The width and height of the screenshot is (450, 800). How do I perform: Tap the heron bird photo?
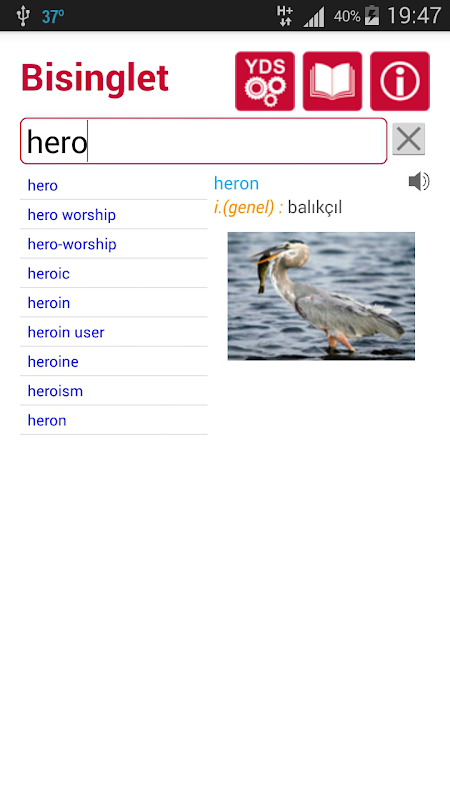(321, 296)
